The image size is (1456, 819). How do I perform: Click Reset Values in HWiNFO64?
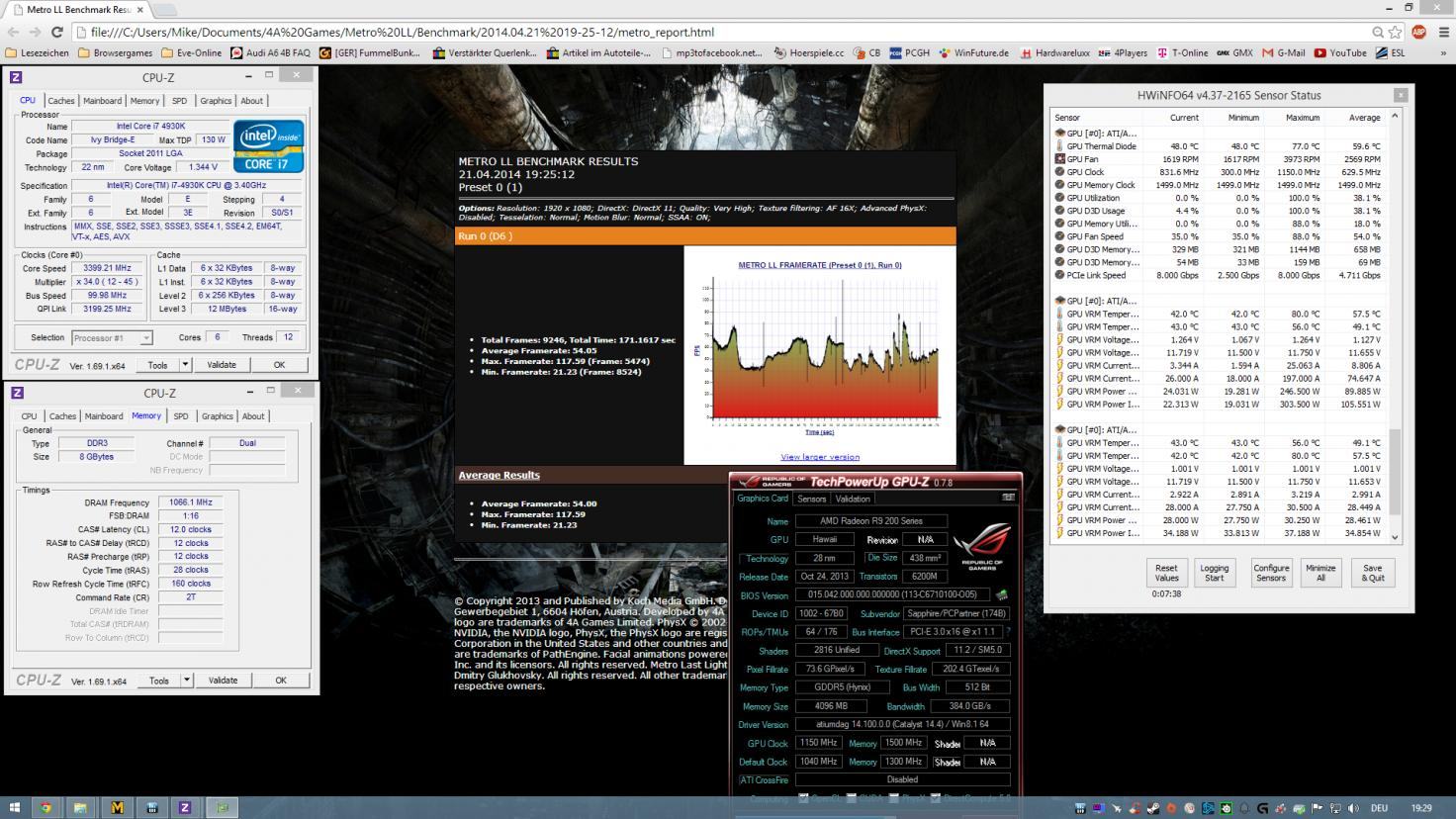[x=1166, y=573]
